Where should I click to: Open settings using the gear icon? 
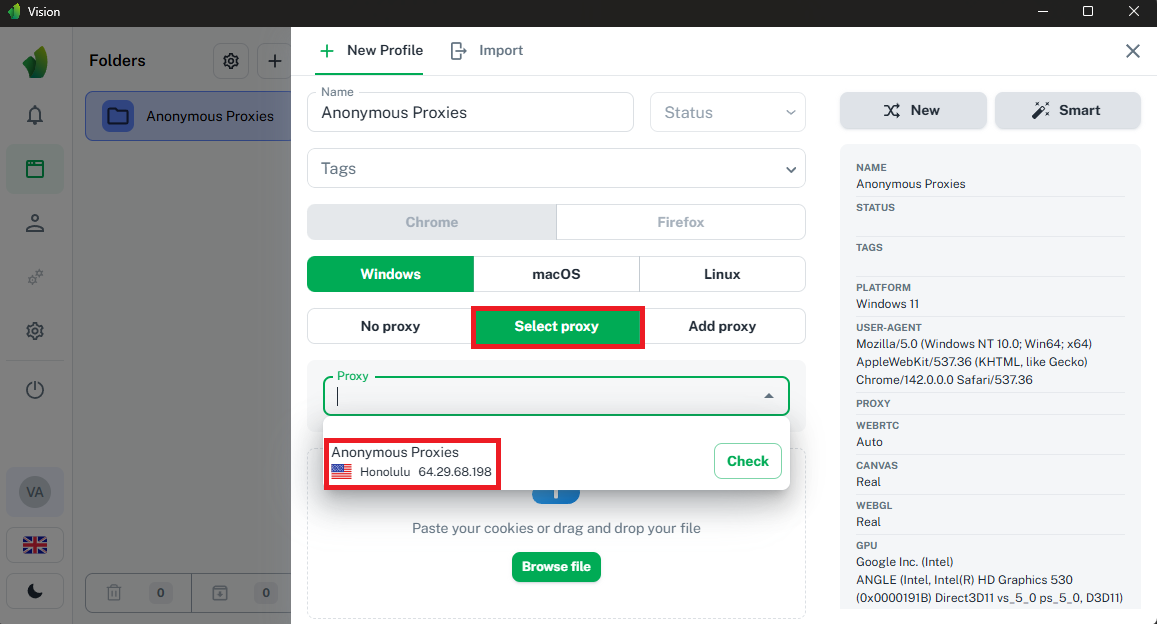point(34,330)
